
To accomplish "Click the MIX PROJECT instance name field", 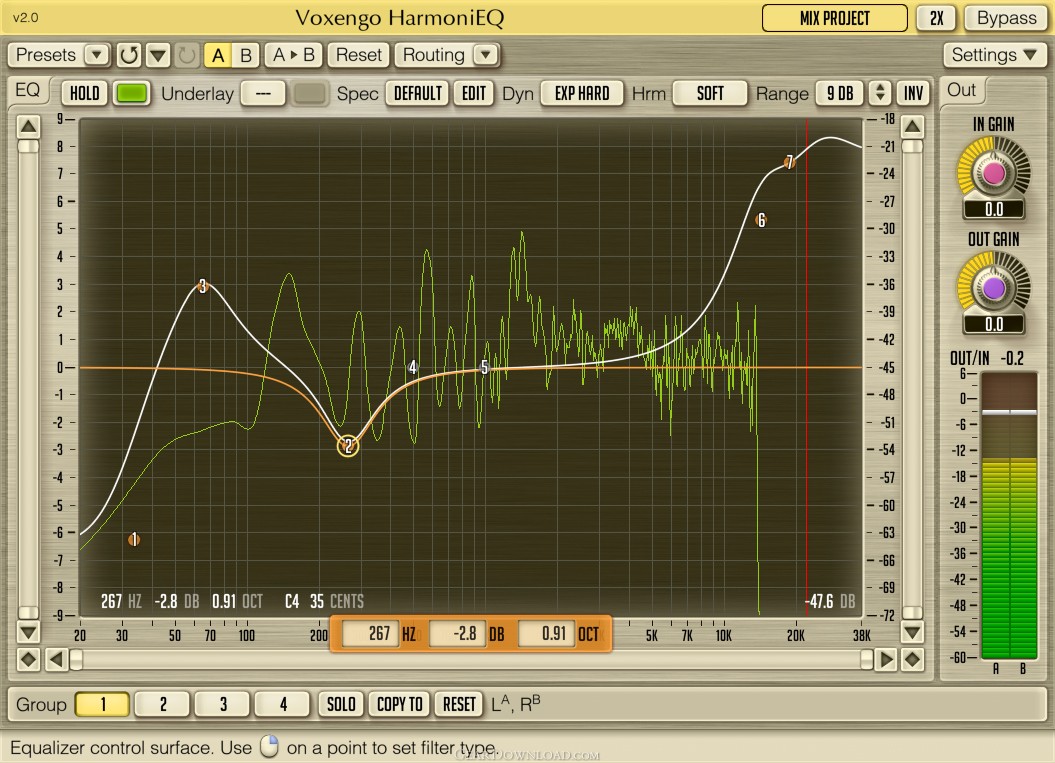I will click(834, 18).
